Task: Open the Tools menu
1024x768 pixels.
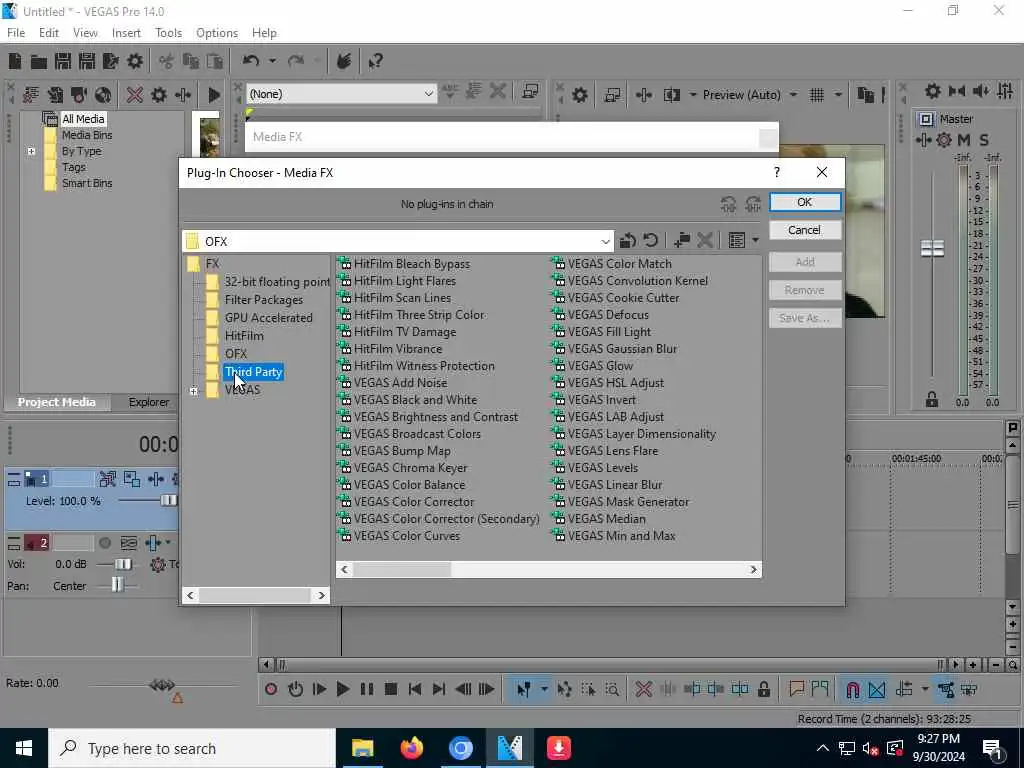Action: click(x=168, y=33)
